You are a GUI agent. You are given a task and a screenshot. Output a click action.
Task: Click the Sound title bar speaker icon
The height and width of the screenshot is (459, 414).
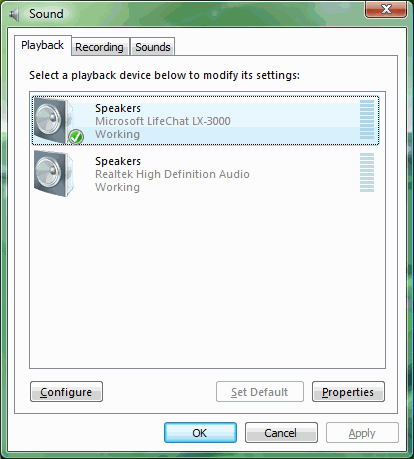tap(14, 14)
